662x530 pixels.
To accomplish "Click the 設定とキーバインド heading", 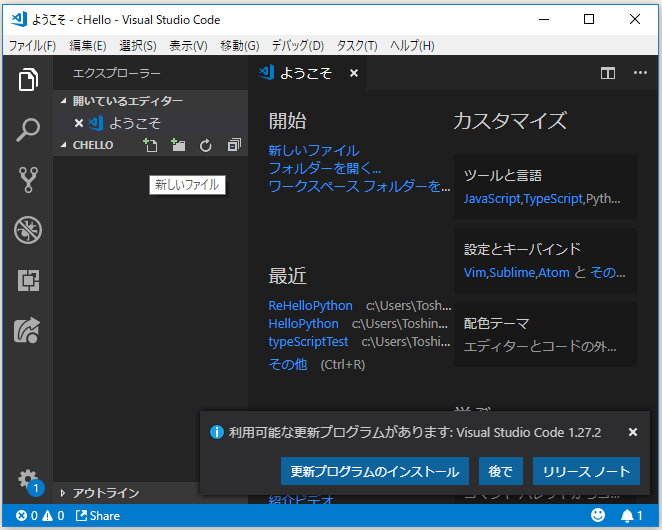I will click(x=522, y=249).
